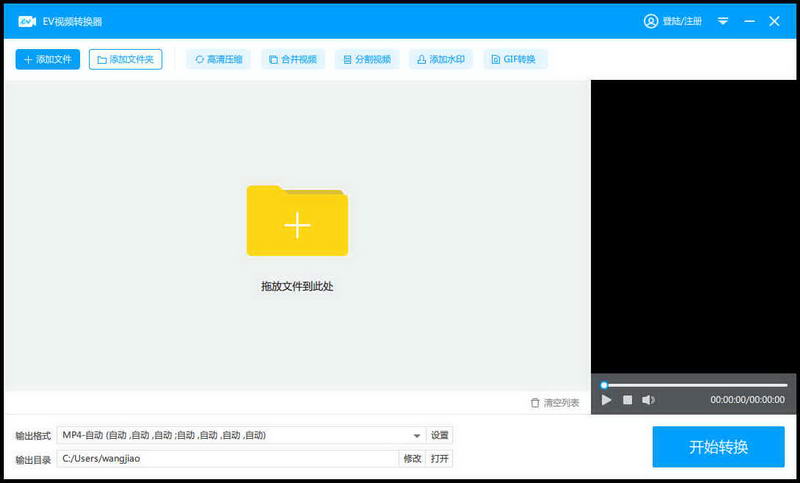Open the 分割视频 split video tool
The image size is (800, 483).
point(367,59)
